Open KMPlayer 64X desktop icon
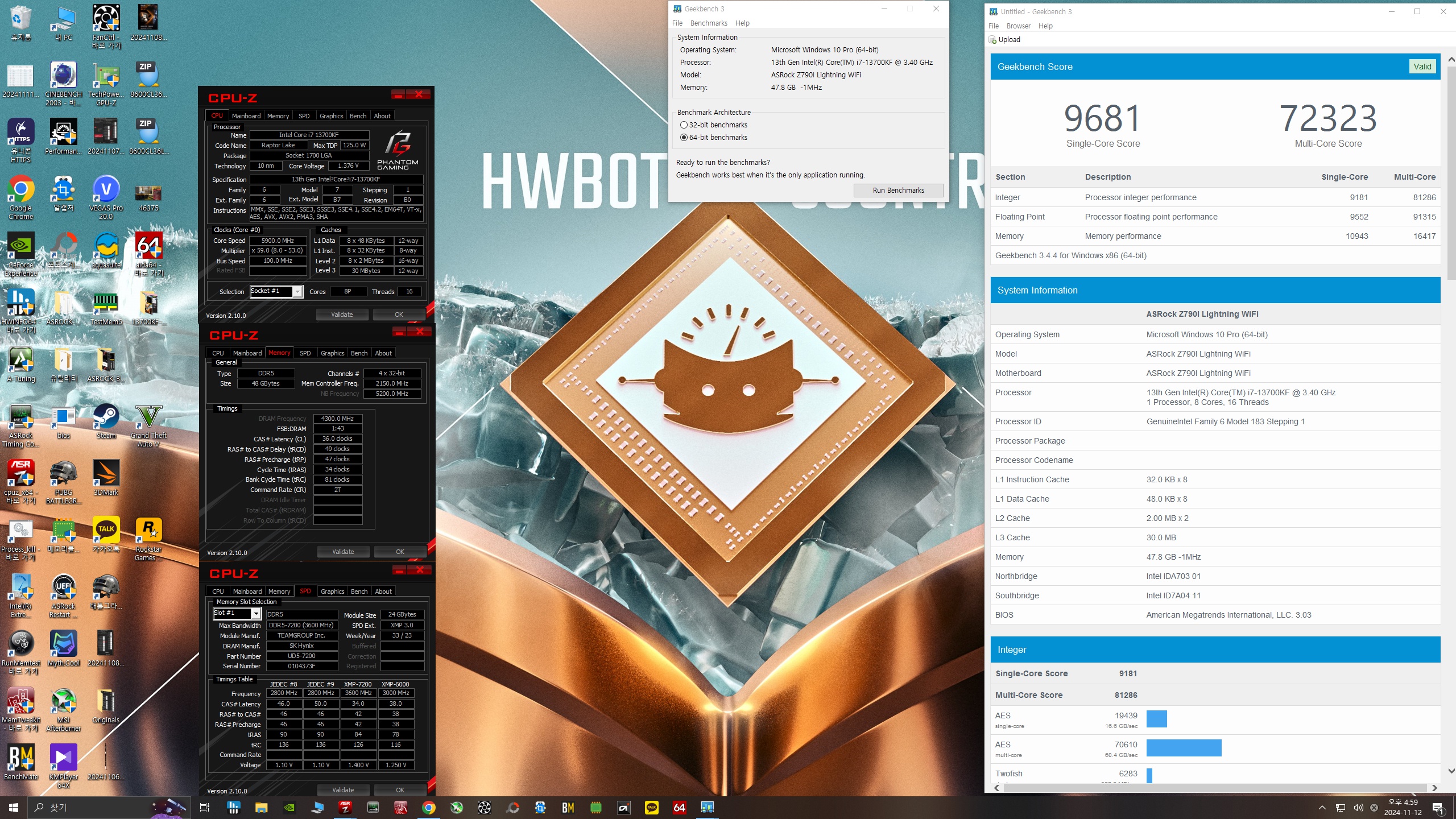The height and width of the screenshot is (819, 1456). coord(63,766)
